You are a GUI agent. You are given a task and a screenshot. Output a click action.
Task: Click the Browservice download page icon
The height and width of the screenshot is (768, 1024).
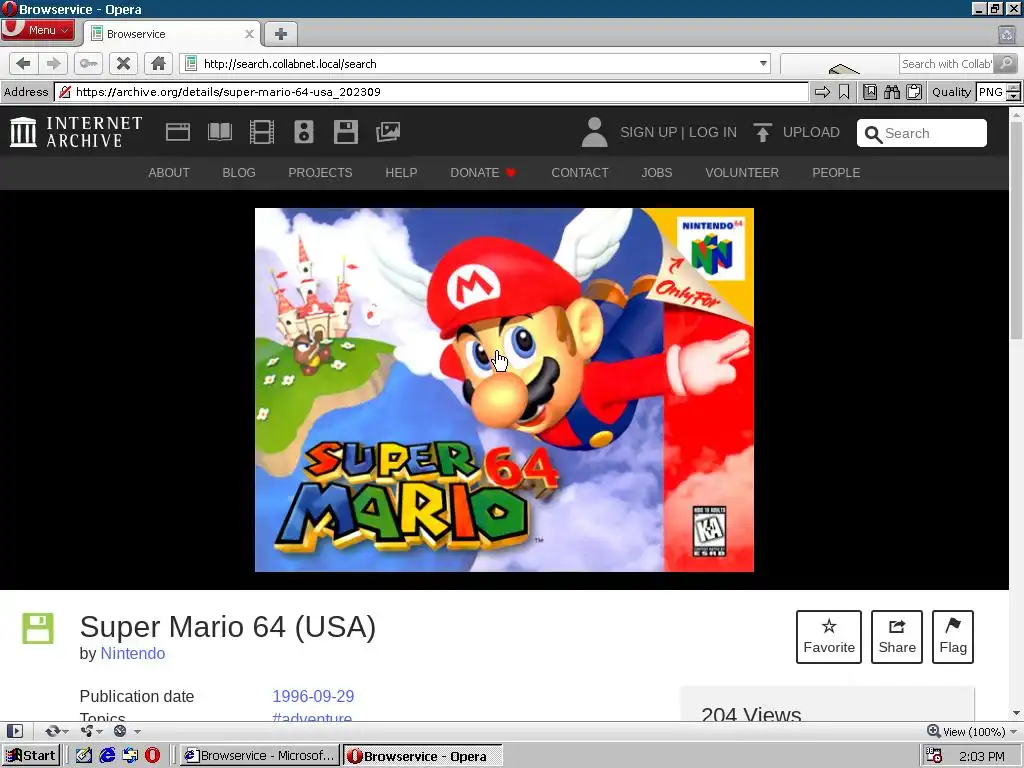[870, 92]
